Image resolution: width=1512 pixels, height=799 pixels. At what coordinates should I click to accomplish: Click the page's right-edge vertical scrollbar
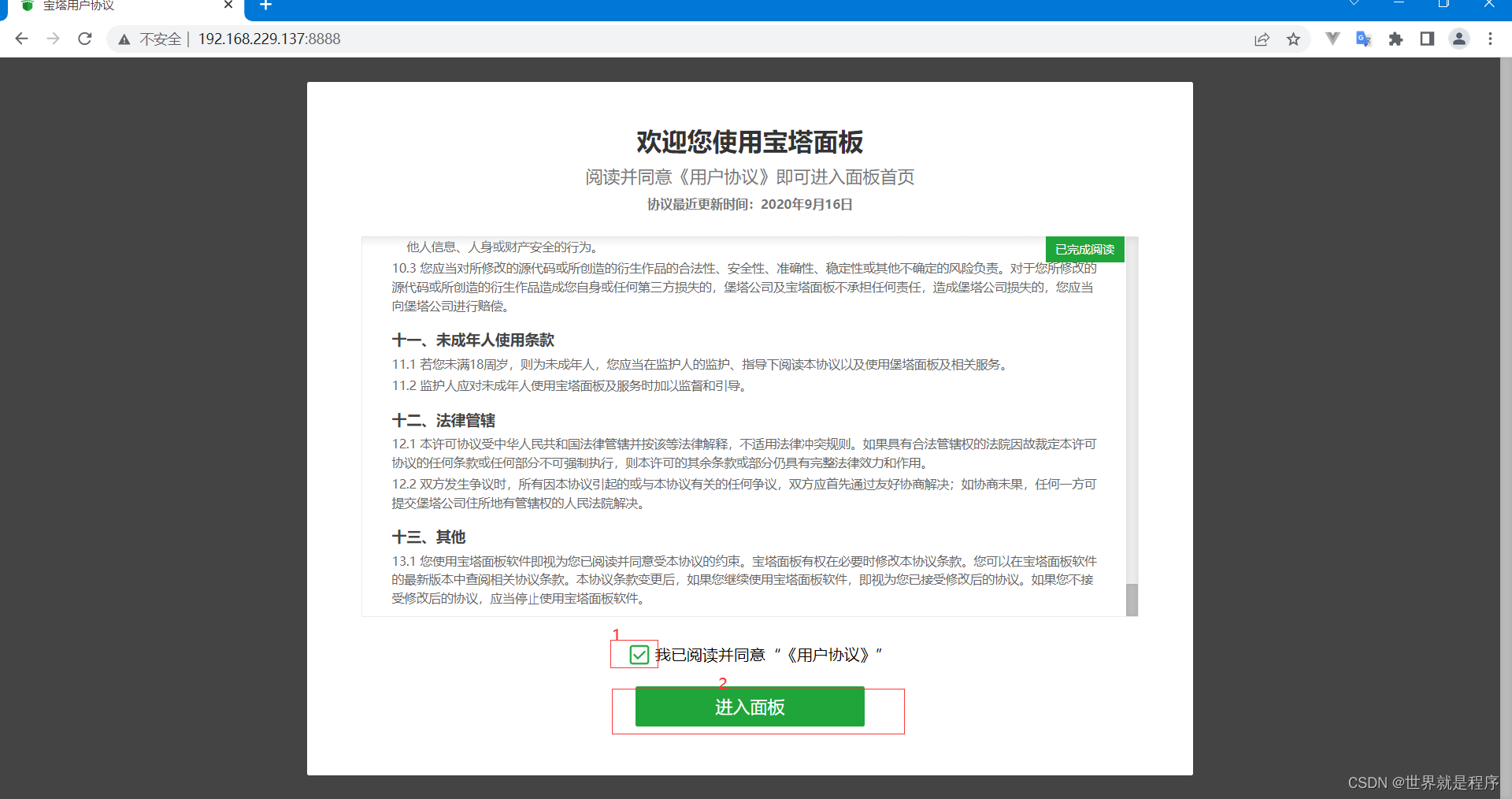pyautogui.click(x=1506, y=428)
